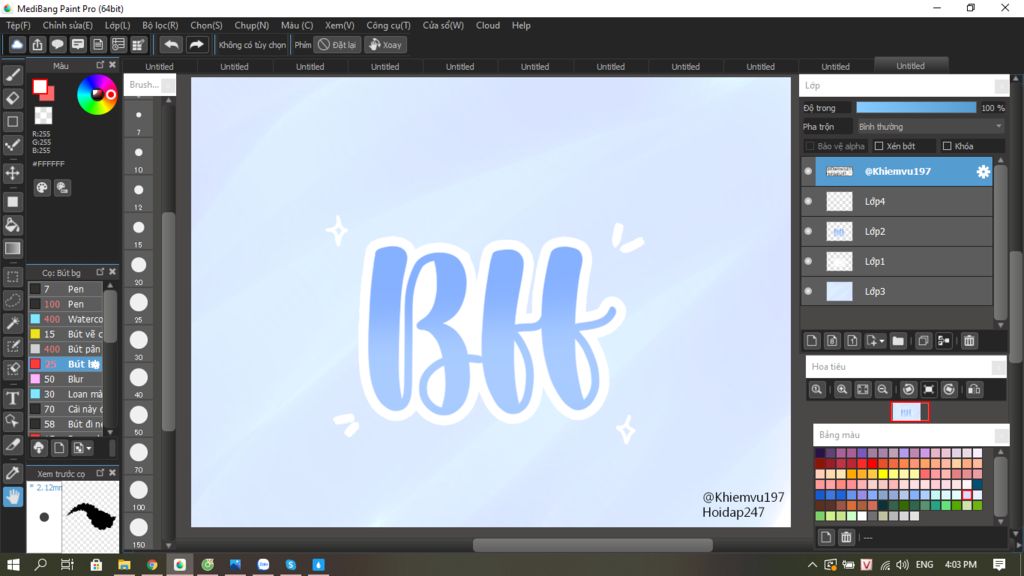The image size is (1024, 576).
Task: Enable Xén bớt clipping checkbox
Action: (879, 146)
